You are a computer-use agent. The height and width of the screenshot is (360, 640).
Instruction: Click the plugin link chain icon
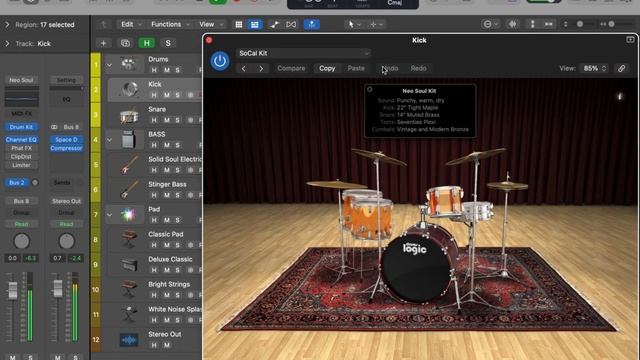[x=621, y=69]
